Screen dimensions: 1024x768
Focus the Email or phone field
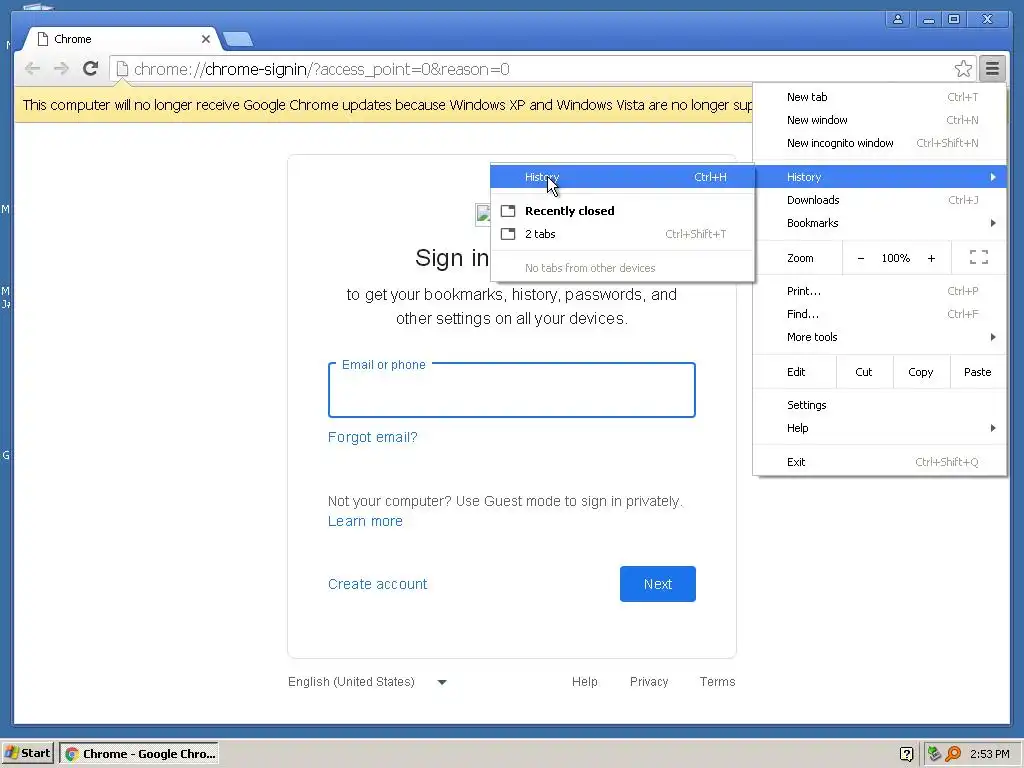pyautogui.click(x=511, y=390)
